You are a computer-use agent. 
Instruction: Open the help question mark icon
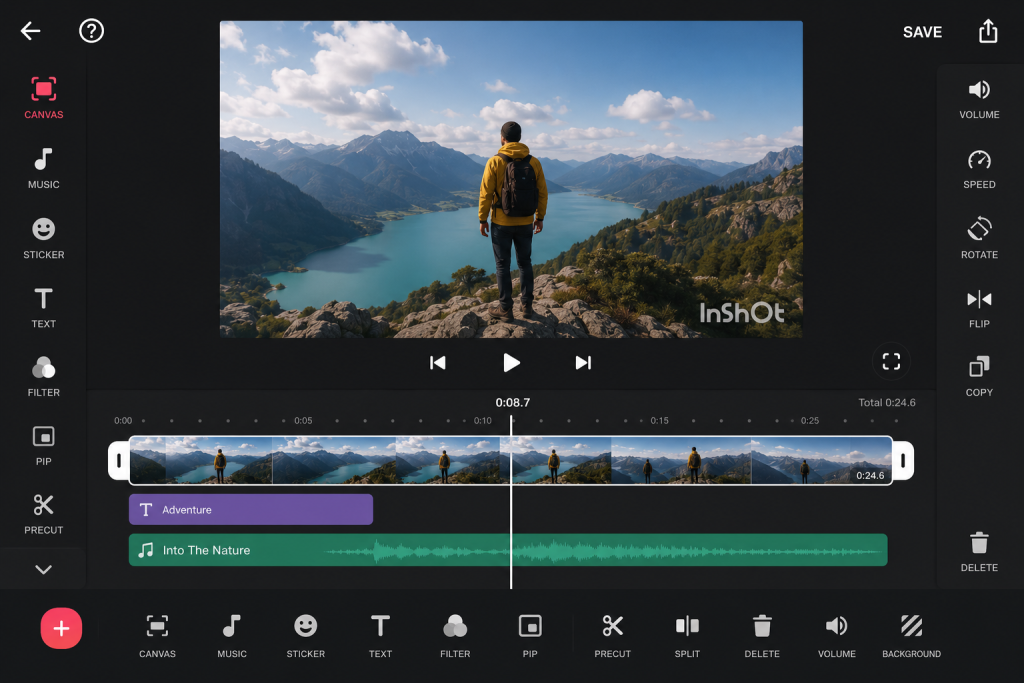[x=91, y=31]
